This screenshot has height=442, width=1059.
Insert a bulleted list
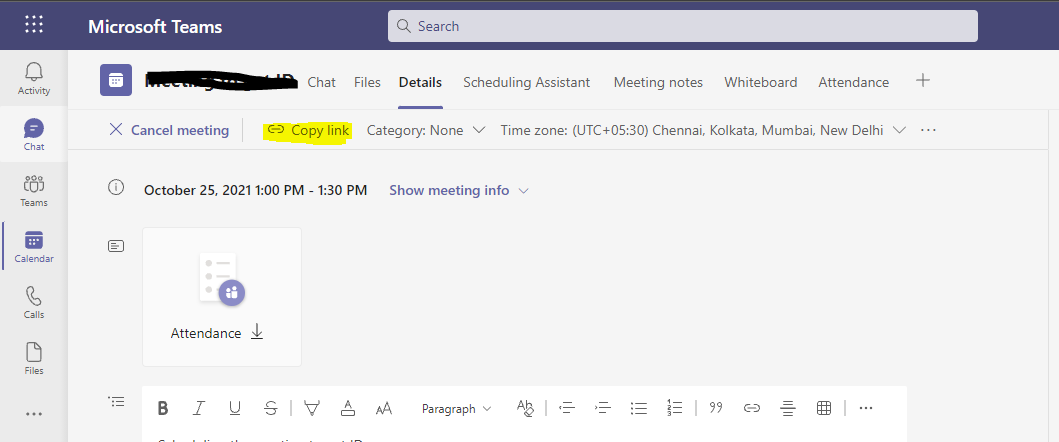(638, 408)
